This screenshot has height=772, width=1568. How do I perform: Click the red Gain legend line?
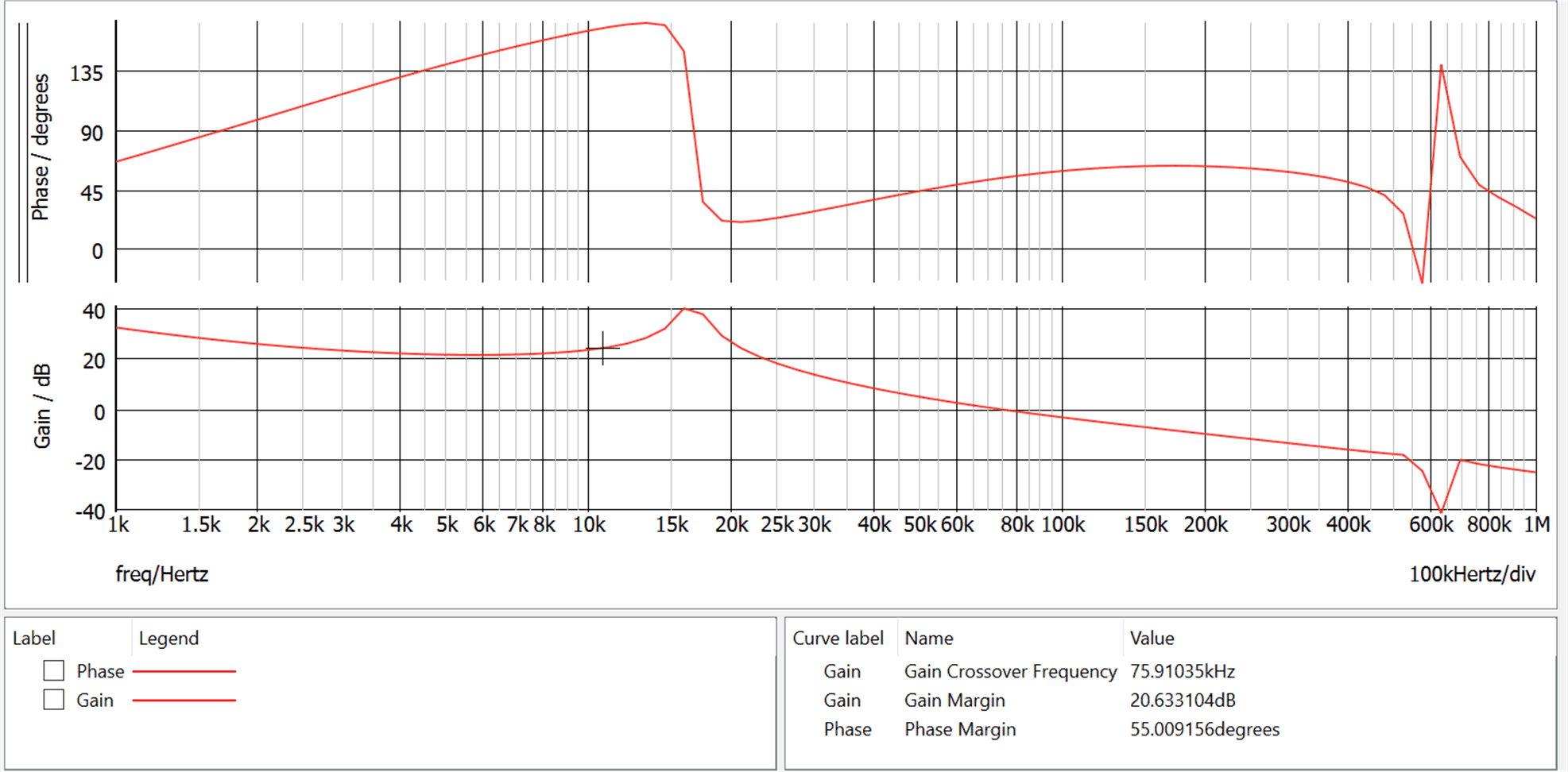click(184, 701)
